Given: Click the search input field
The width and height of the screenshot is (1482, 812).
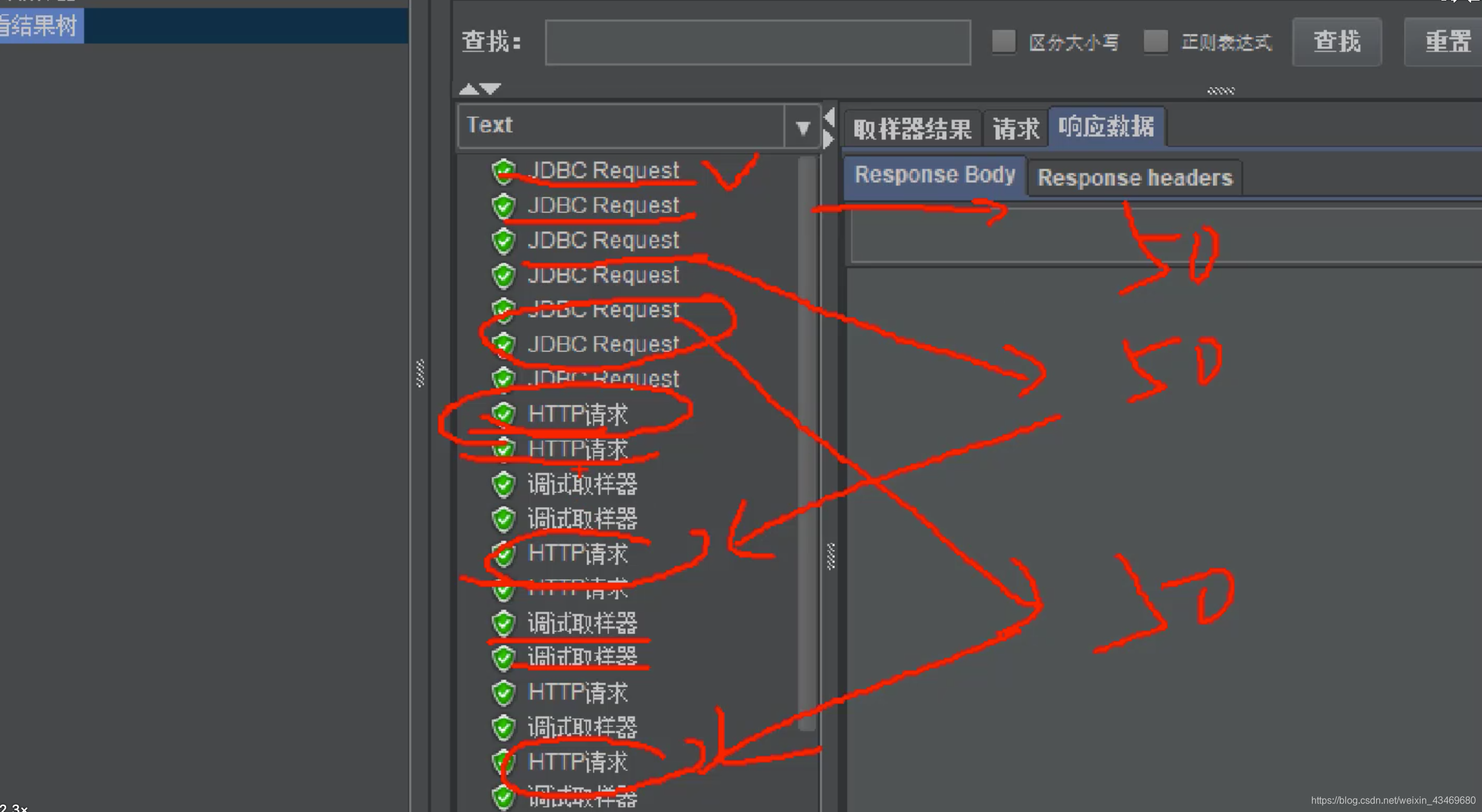Looking at the screenshot, I should point(755,40).
